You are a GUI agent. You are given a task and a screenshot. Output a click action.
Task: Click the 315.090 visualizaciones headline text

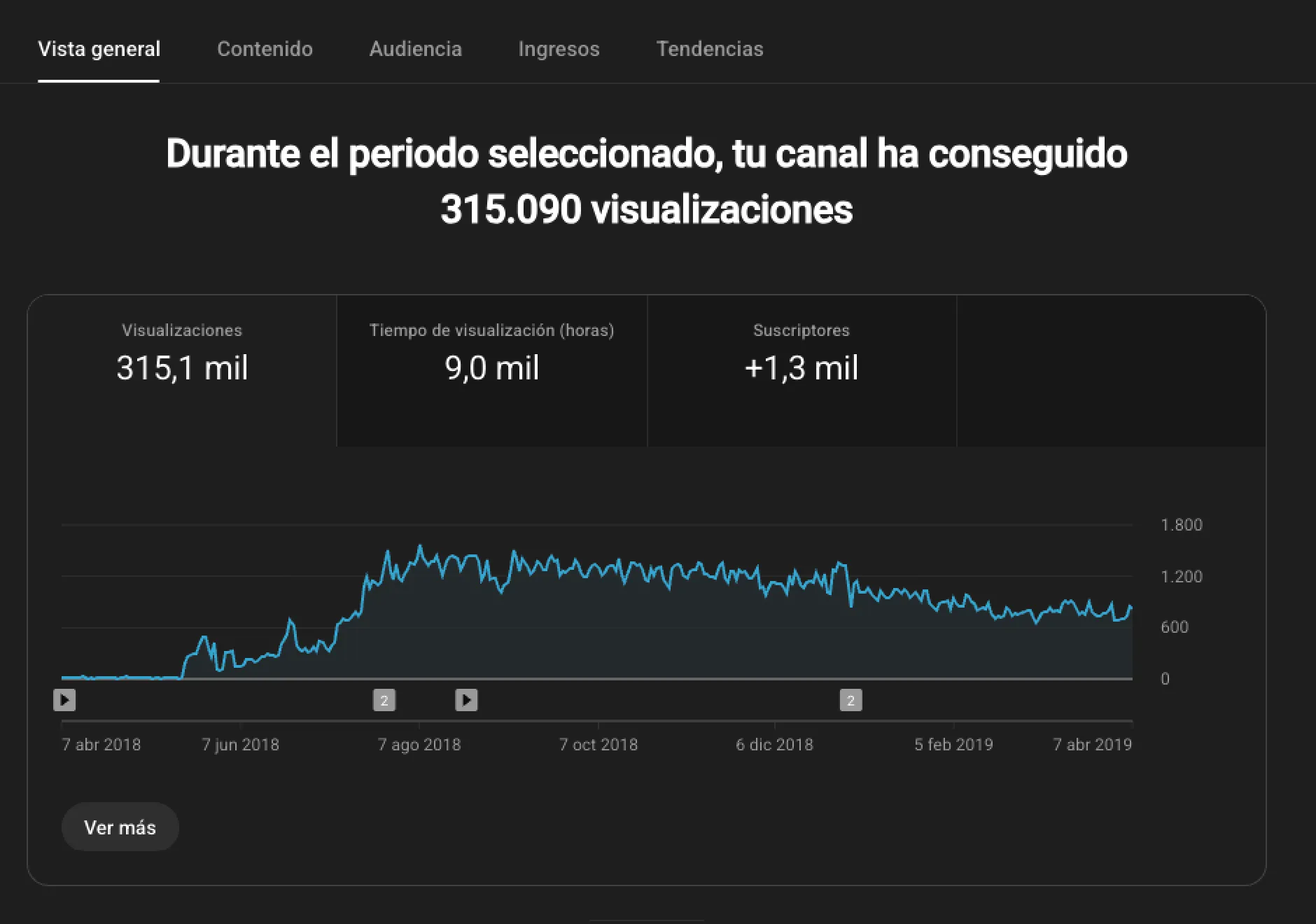point(646,209)
